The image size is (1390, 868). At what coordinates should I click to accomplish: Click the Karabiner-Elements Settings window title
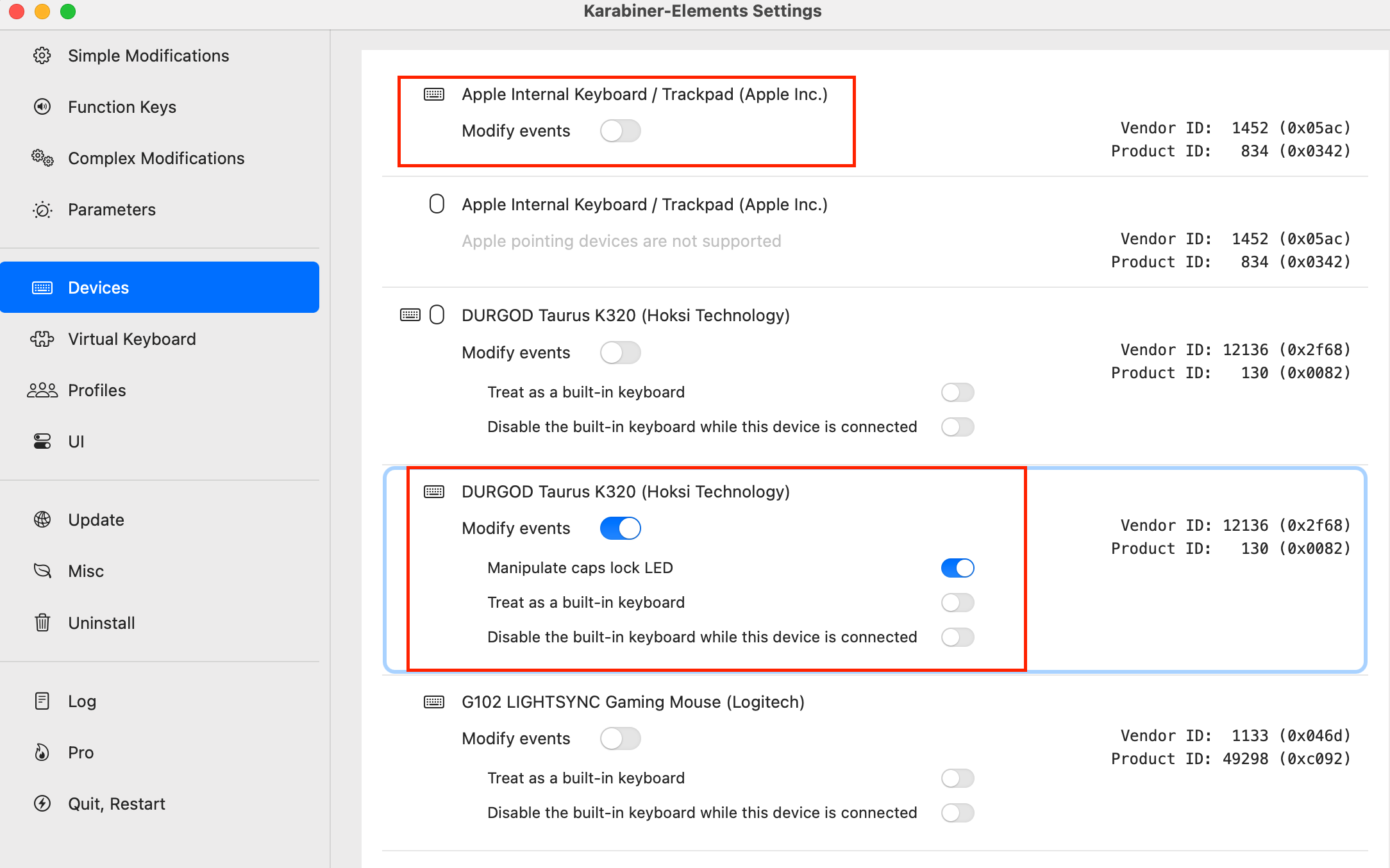point(702,11)
